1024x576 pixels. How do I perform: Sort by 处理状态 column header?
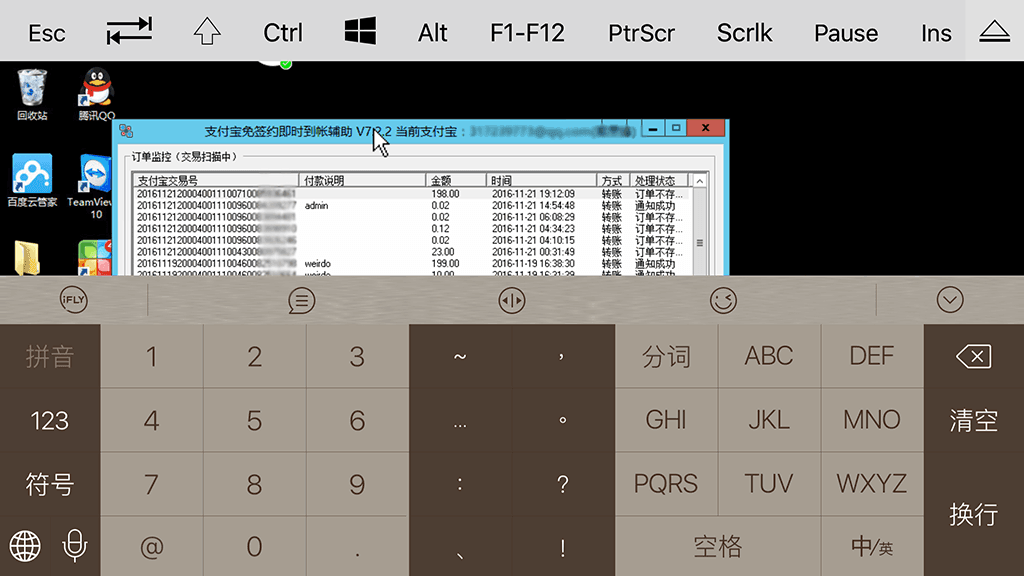[x=658, y=180]
